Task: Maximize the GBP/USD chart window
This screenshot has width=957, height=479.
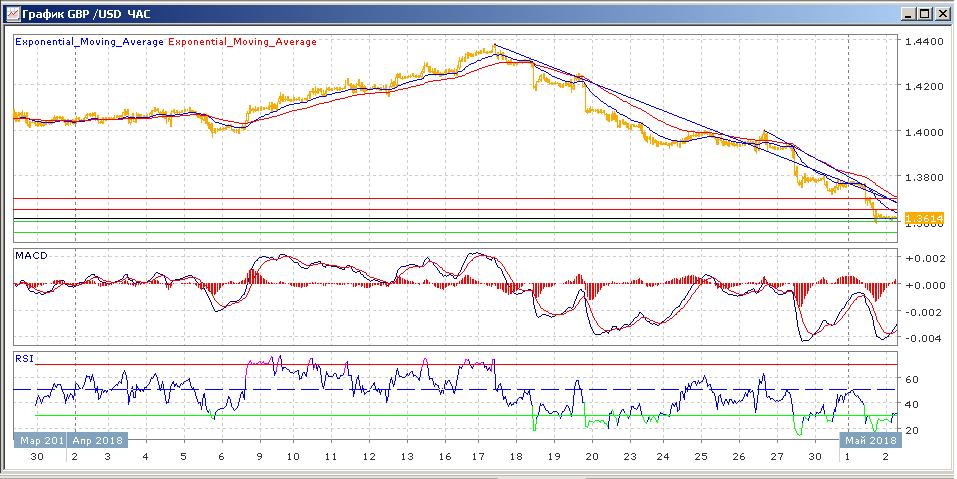Action: click(x=924, y=14)
